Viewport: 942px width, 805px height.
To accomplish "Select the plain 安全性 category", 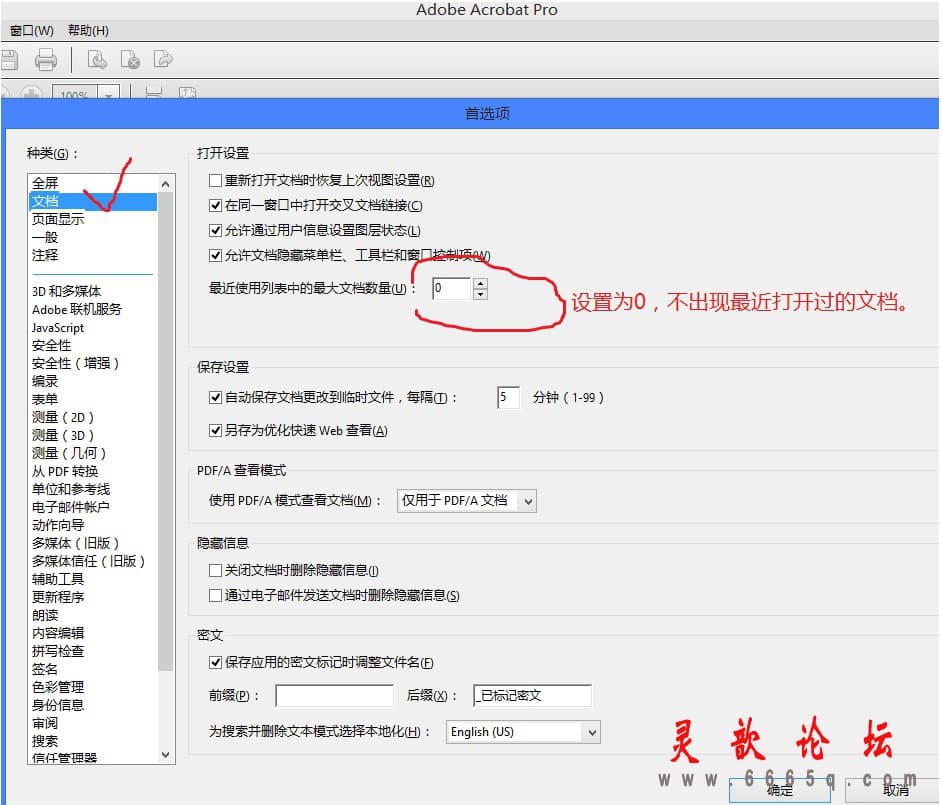I will point(52,345).
